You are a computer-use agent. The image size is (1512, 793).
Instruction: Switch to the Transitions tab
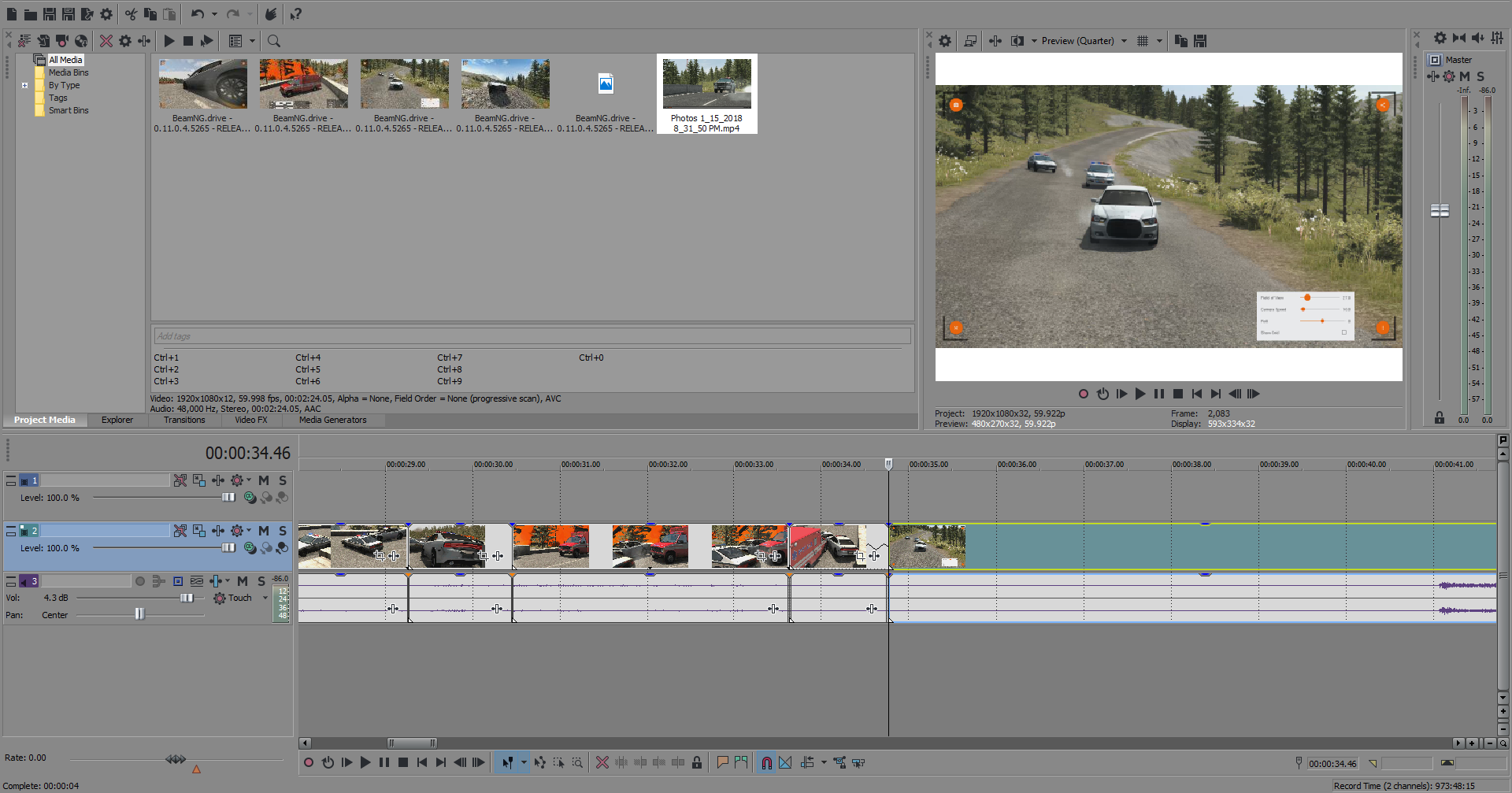[184, 420]
